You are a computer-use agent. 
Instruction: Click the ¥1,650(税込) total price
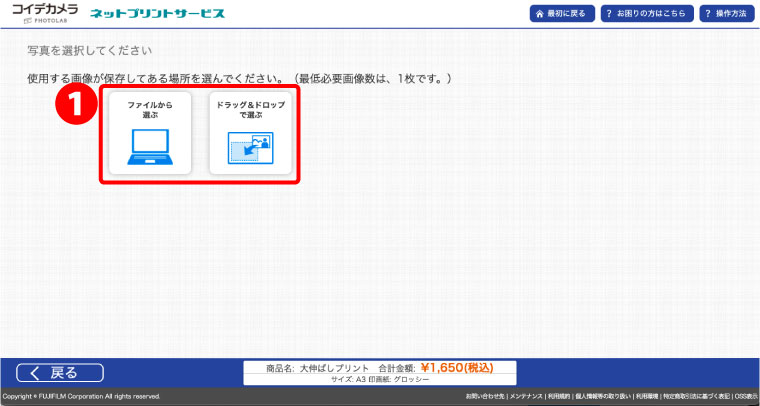tap(455, 367)
